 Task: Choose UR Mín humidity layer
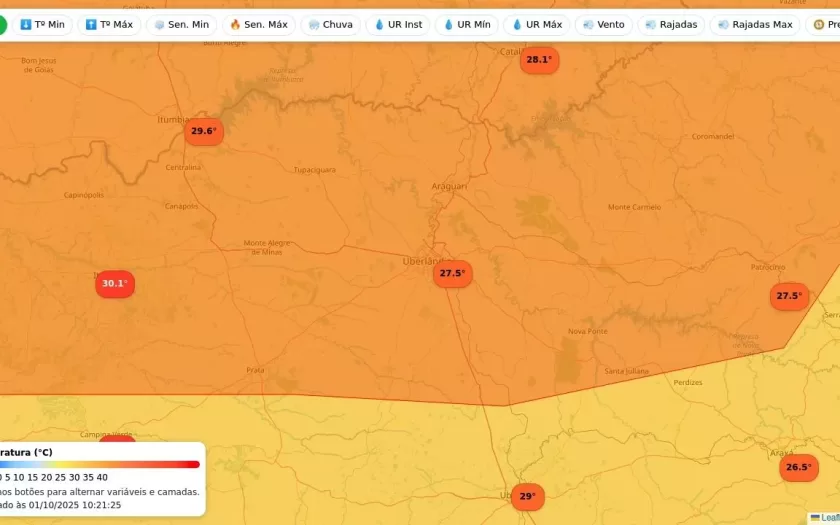pyautogui.click(x=466, y=24)
